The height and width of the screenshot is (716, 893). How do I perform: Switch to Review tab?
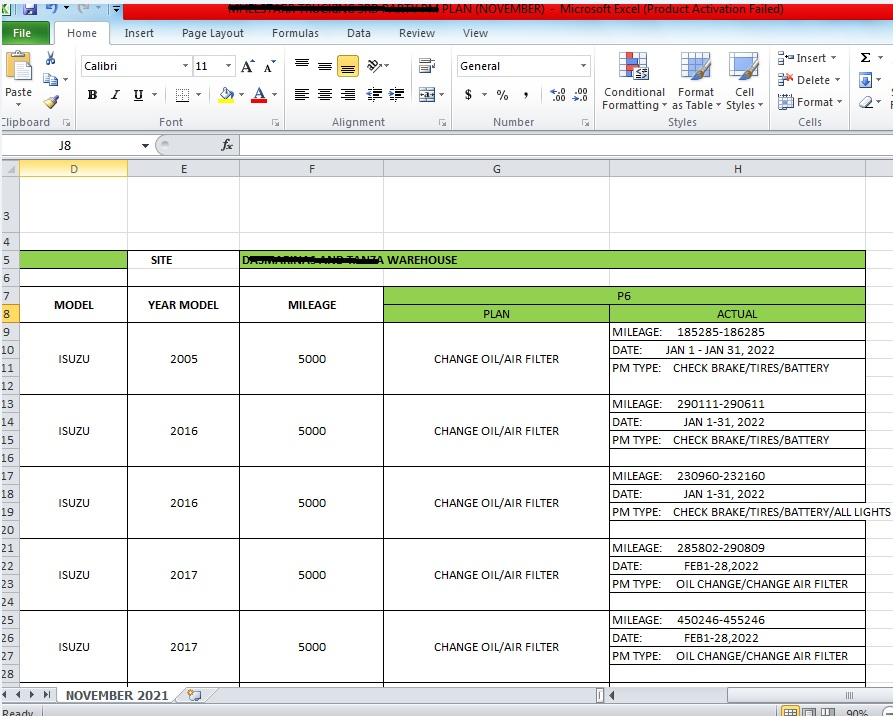tap(417, 33)
